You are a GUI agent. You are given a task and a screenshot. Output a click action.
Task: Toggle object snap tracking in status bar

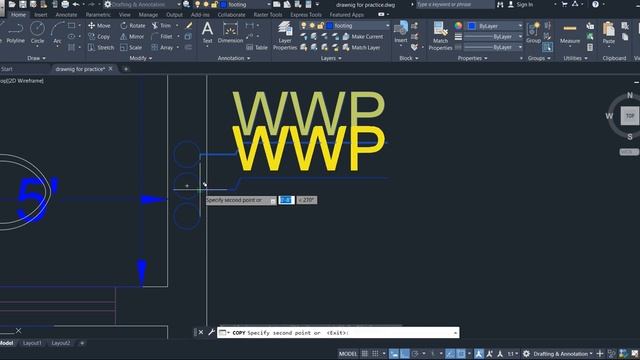(450, 354)
